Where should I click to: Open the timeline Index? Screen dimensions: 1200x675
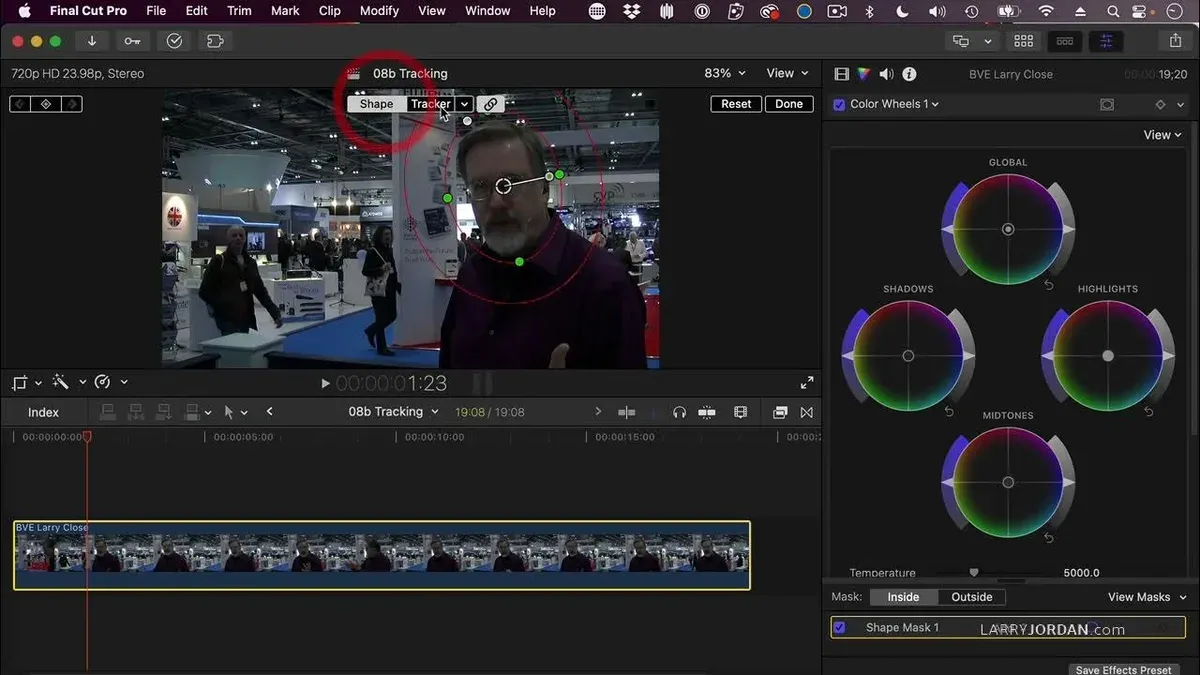43,412
